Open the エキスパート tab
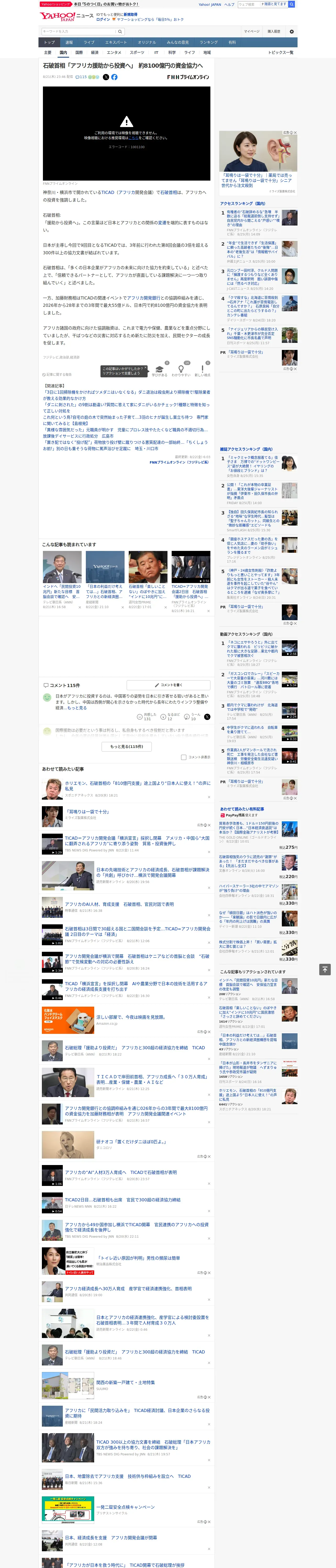 (x=116, y=42)
